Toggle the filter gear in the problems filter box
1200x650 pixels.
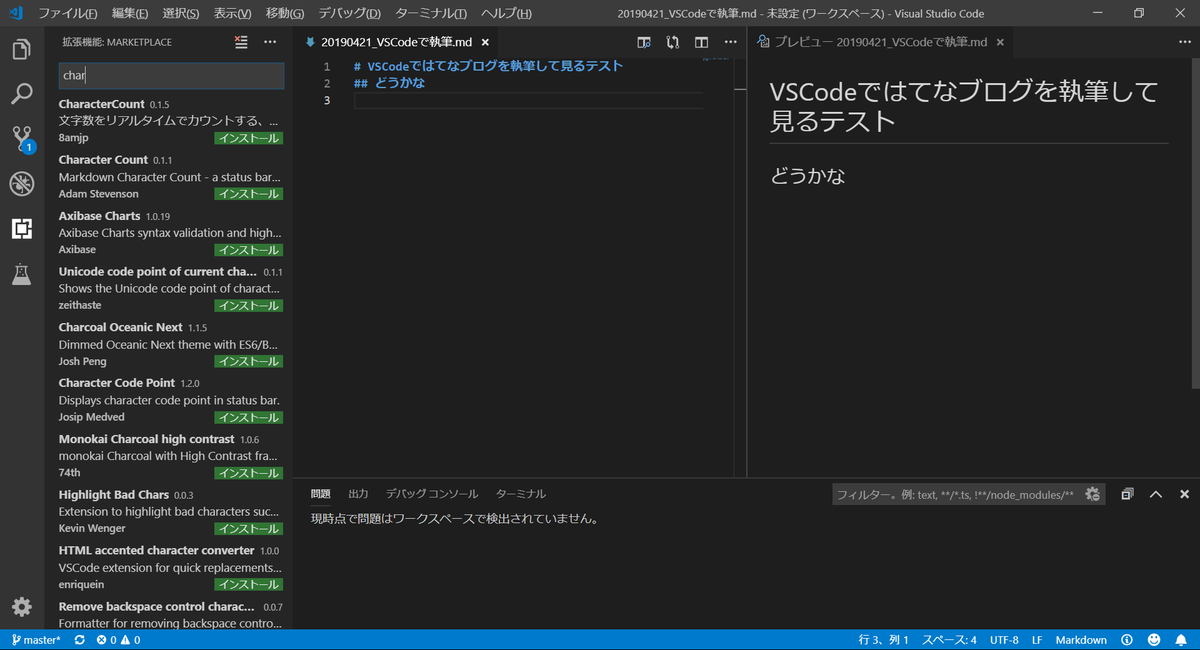pyautogui.click(x=1093, y=493)
